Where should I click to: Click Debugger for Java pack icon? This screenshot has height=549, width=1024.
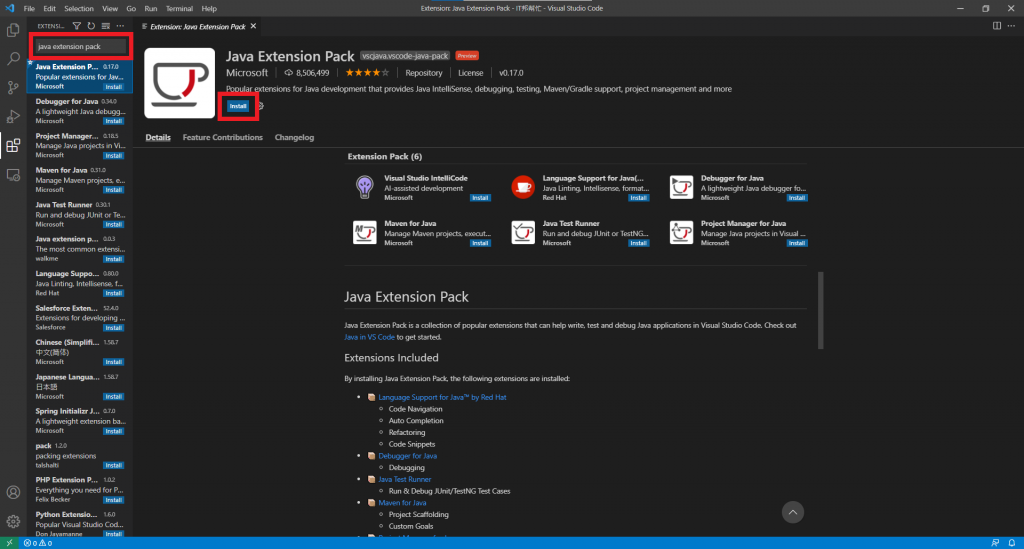coord(681,187)
